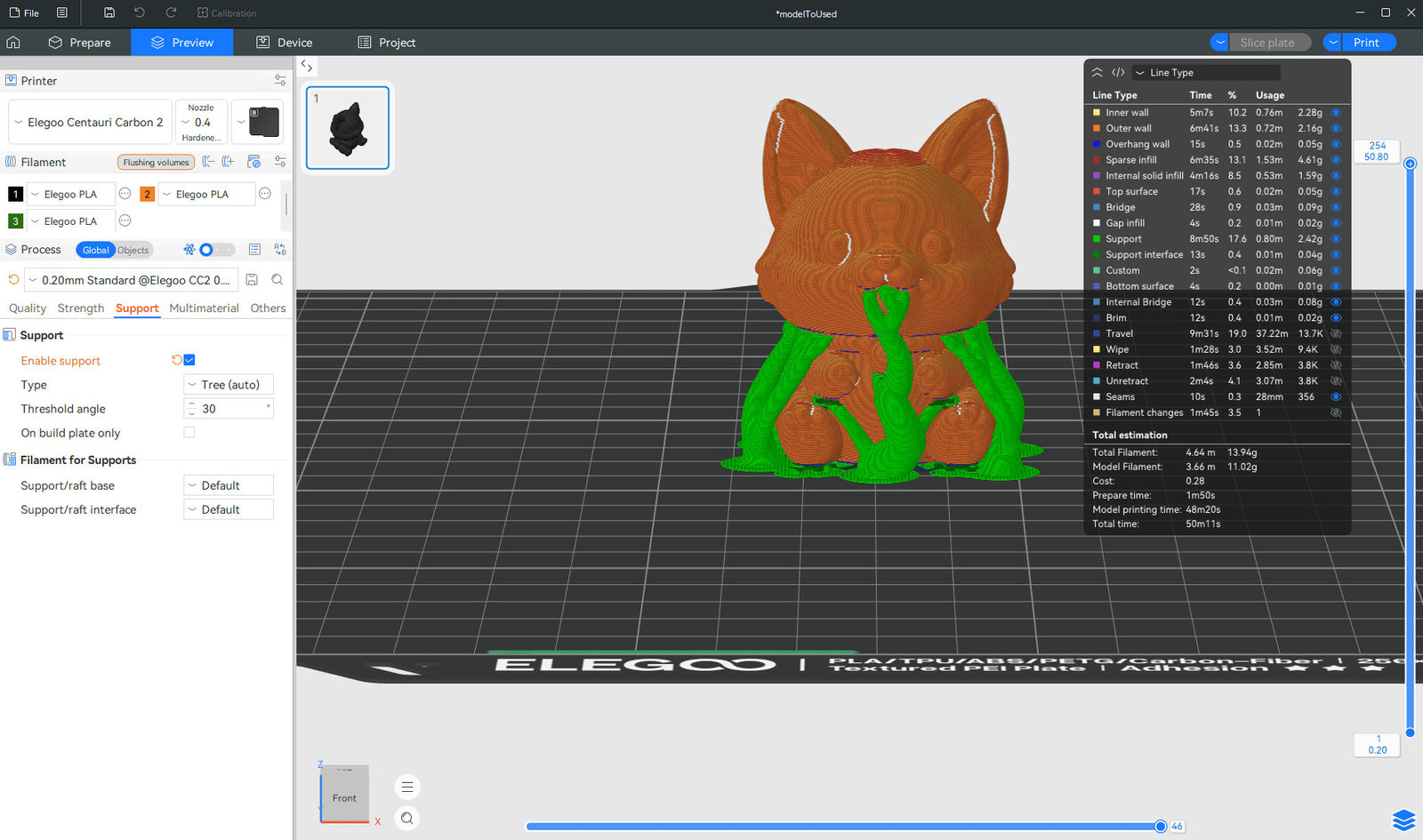This screenshot has height=840, width=1423.
Task: Select plate 1 thumbnail
Action: [348, 127]
